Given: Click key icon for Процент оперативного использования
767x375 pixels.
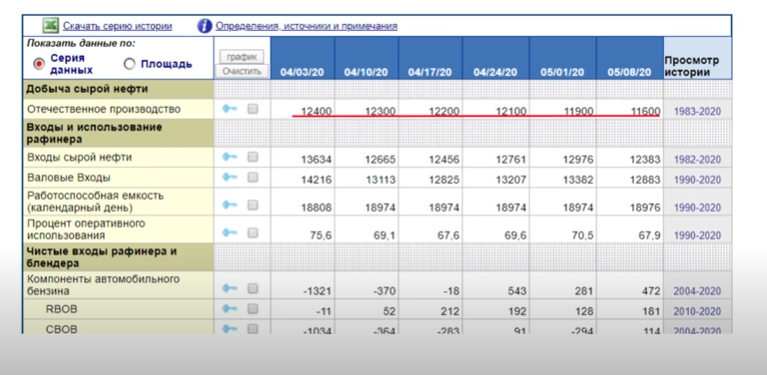Looking at the screenshot, I should point(229,233).
